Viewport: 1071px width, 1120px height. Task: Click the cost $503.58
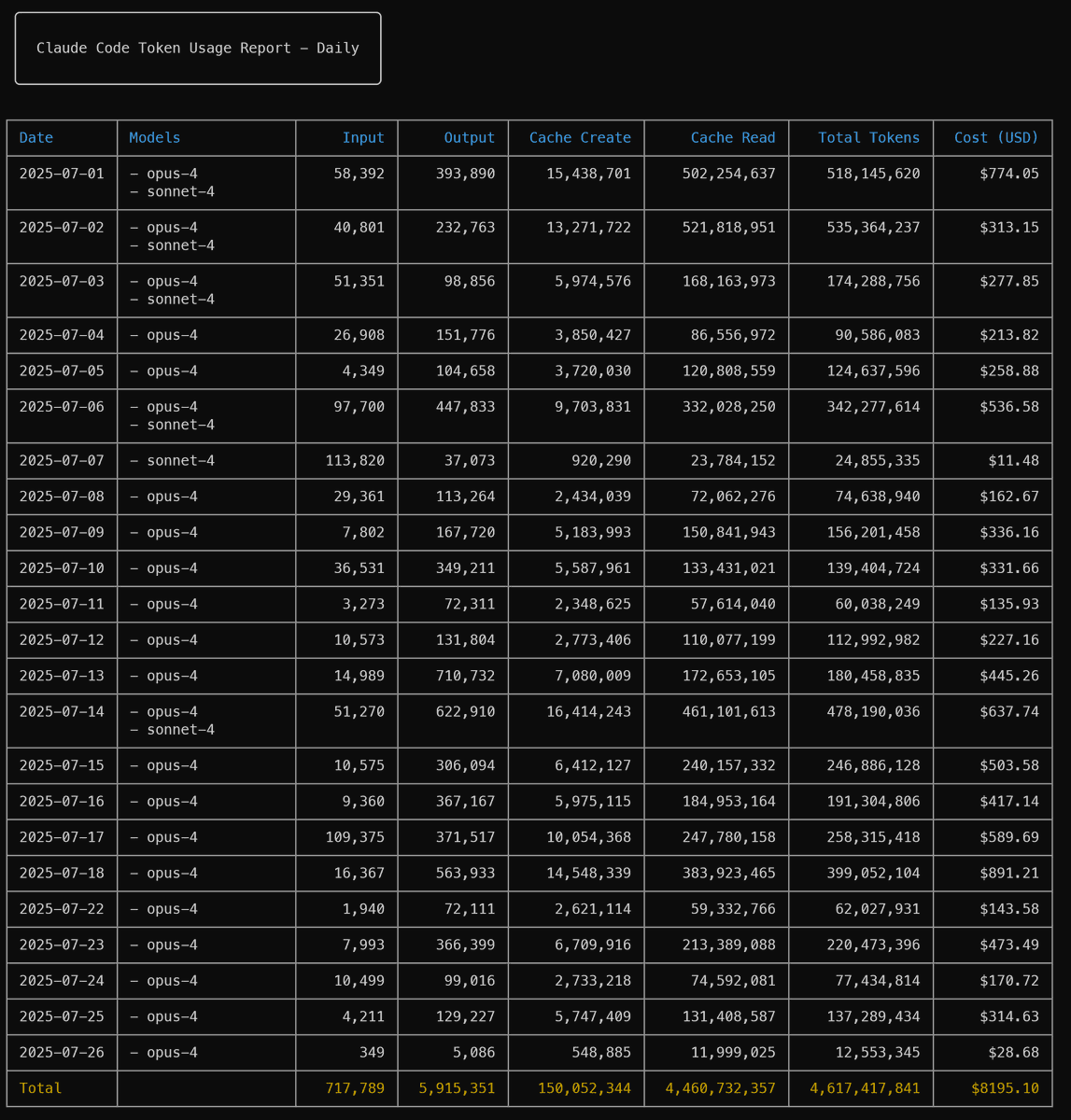1009,766
